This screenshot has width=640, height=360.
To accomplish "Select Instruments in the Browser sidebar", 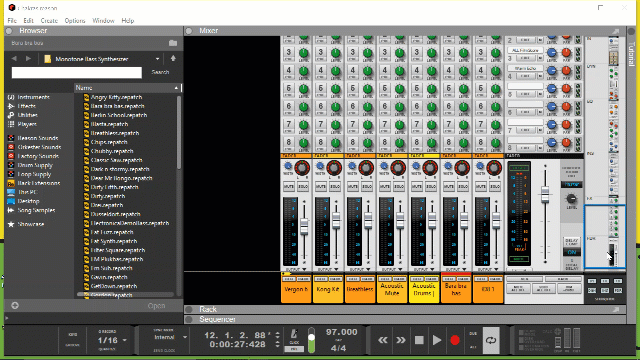I will pos(33,97).
